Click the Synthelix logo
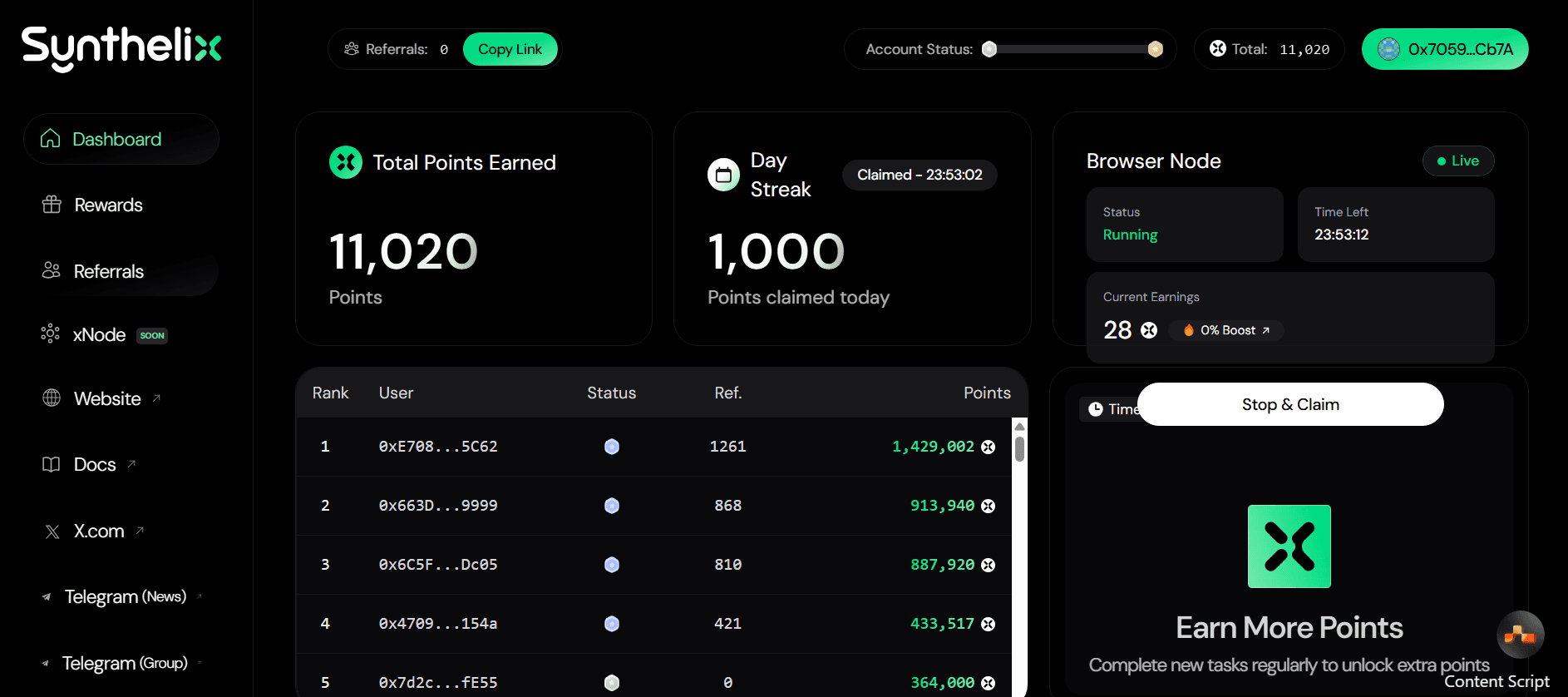The image size is (1568, 697). click(x=121, y=47)
